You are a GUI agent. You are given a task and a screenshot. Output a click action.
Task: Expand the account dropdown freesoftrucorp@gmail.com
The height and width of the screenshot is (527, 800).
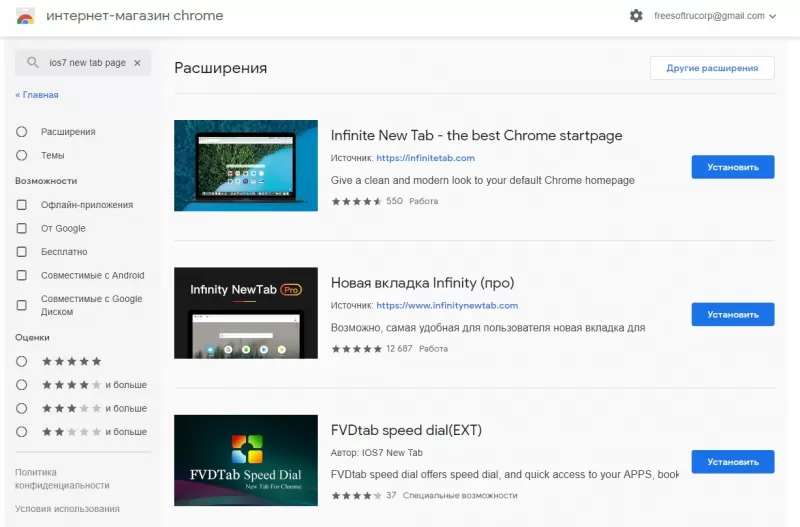pyautogui.click(x=715, y=16)
